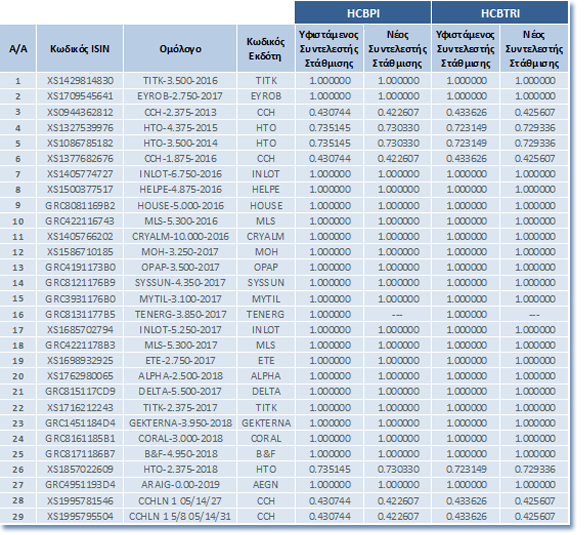Click bond cell B&F-4.950-2018
Screen dimensions: 585x535
click(x=180, y=454)
